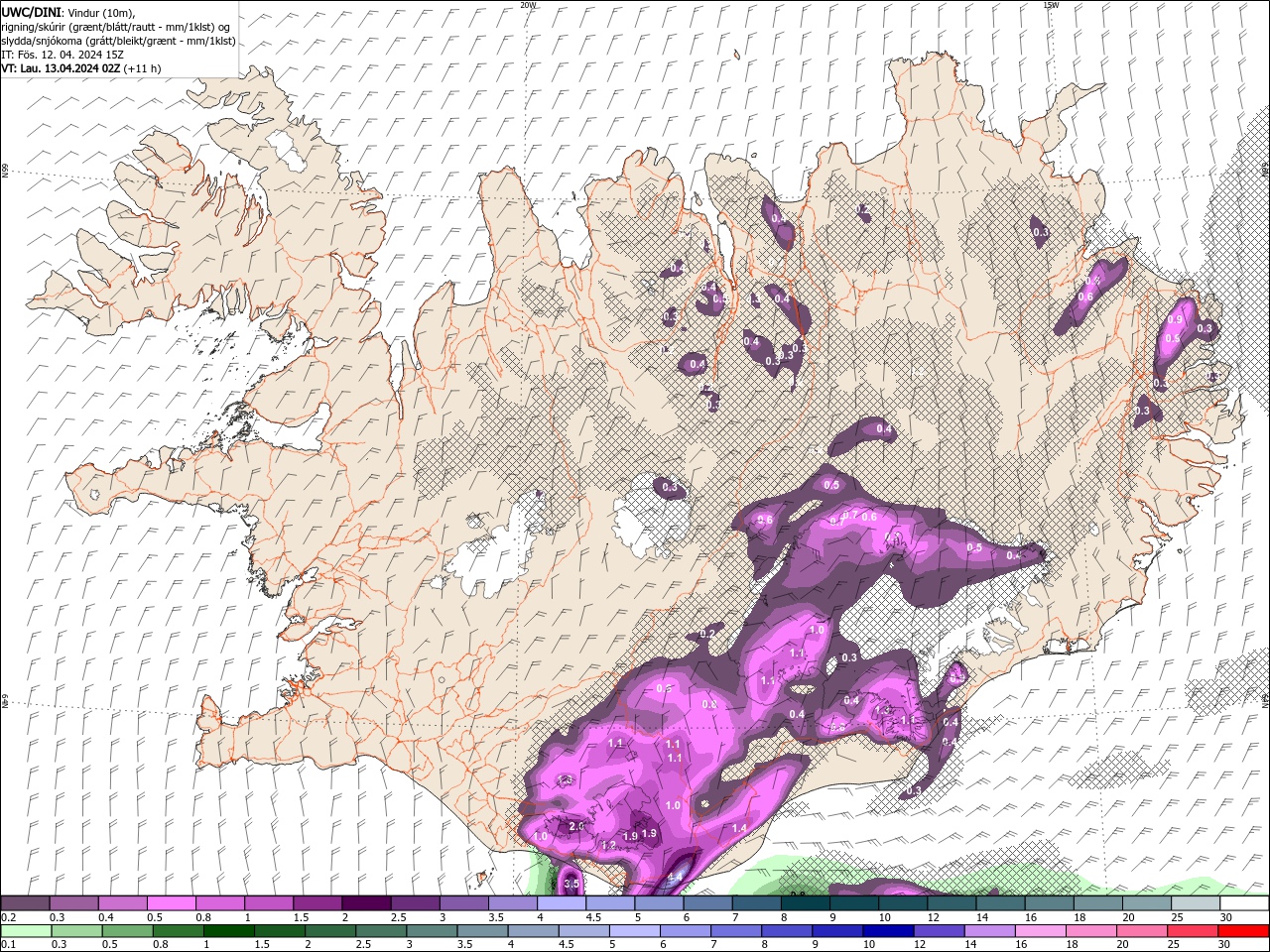
Task: Click the 4.4 precipitation value on the map
Action: tap(675, 877)
